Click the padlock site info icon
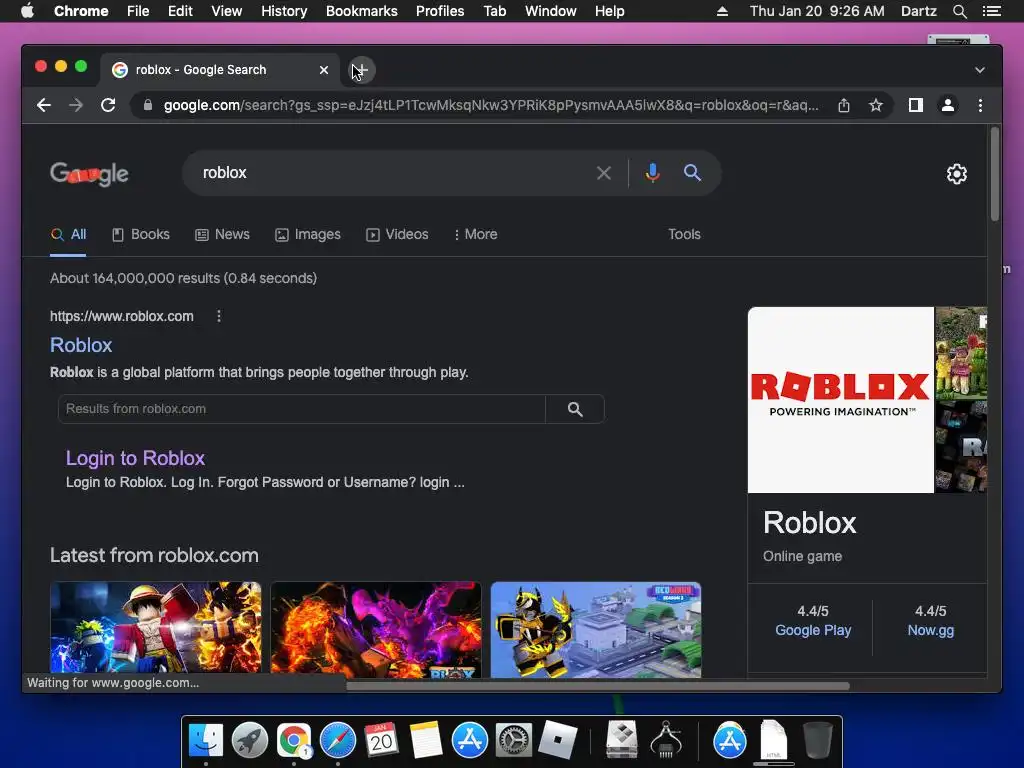This screenshot has width=1024, height=768. pyautogui.click(x=148, y=105)
